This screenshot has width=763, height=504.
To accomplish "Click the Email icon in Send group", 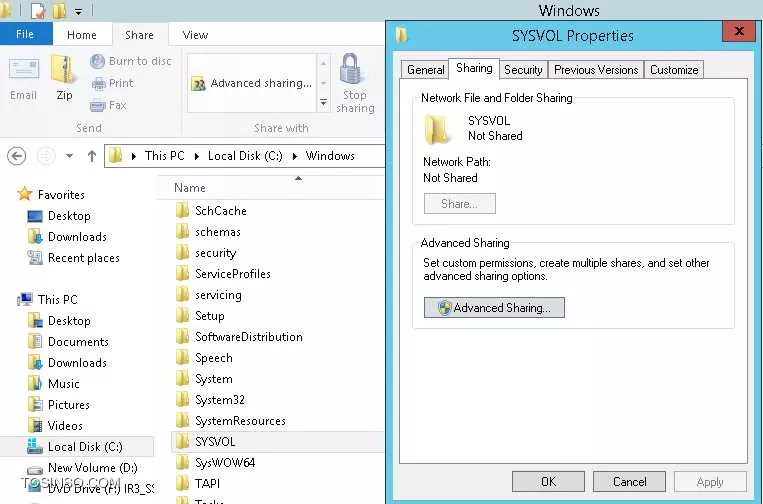I will pos(23,71).
